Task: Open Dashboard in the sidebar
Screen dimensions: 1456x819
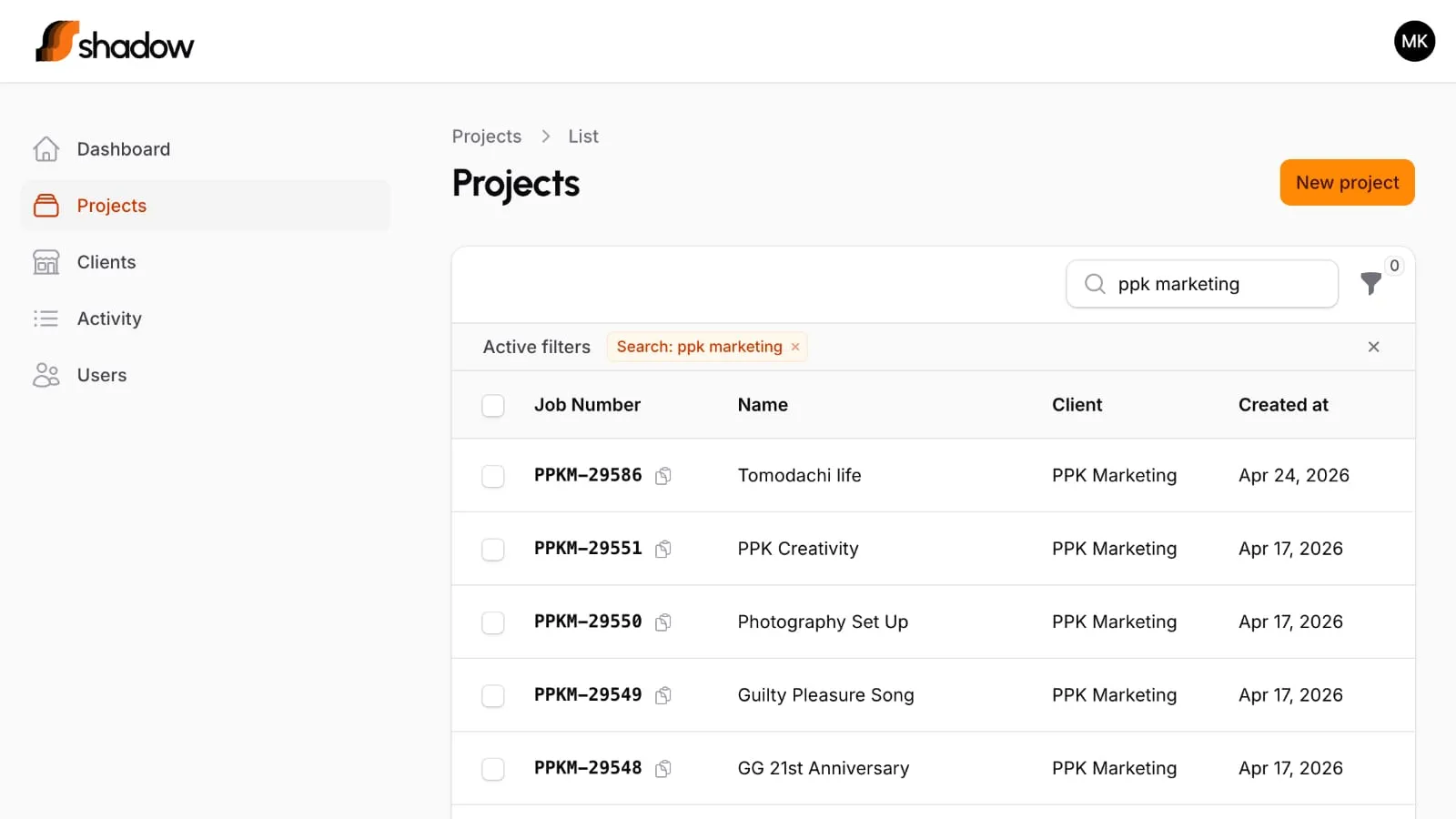Action: pyautogui.click(x=206, y=149)
